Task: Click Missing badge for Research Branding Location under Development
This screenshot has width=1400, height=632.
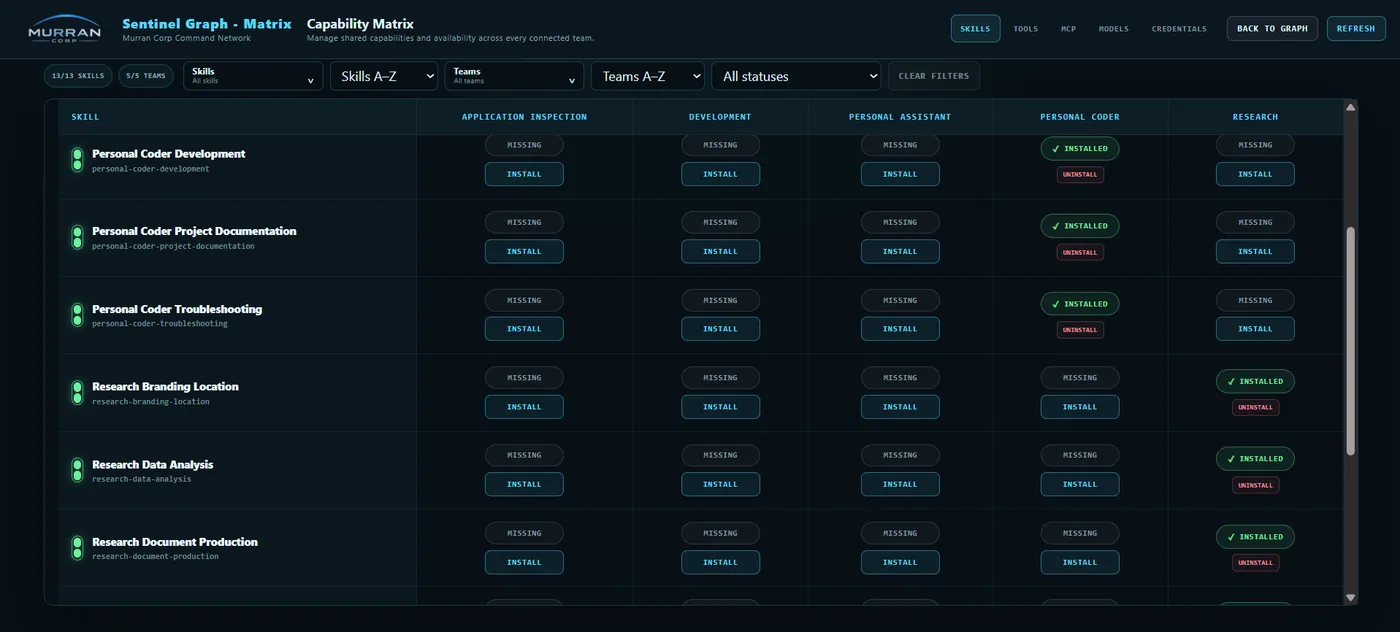Action: [720, 378]
